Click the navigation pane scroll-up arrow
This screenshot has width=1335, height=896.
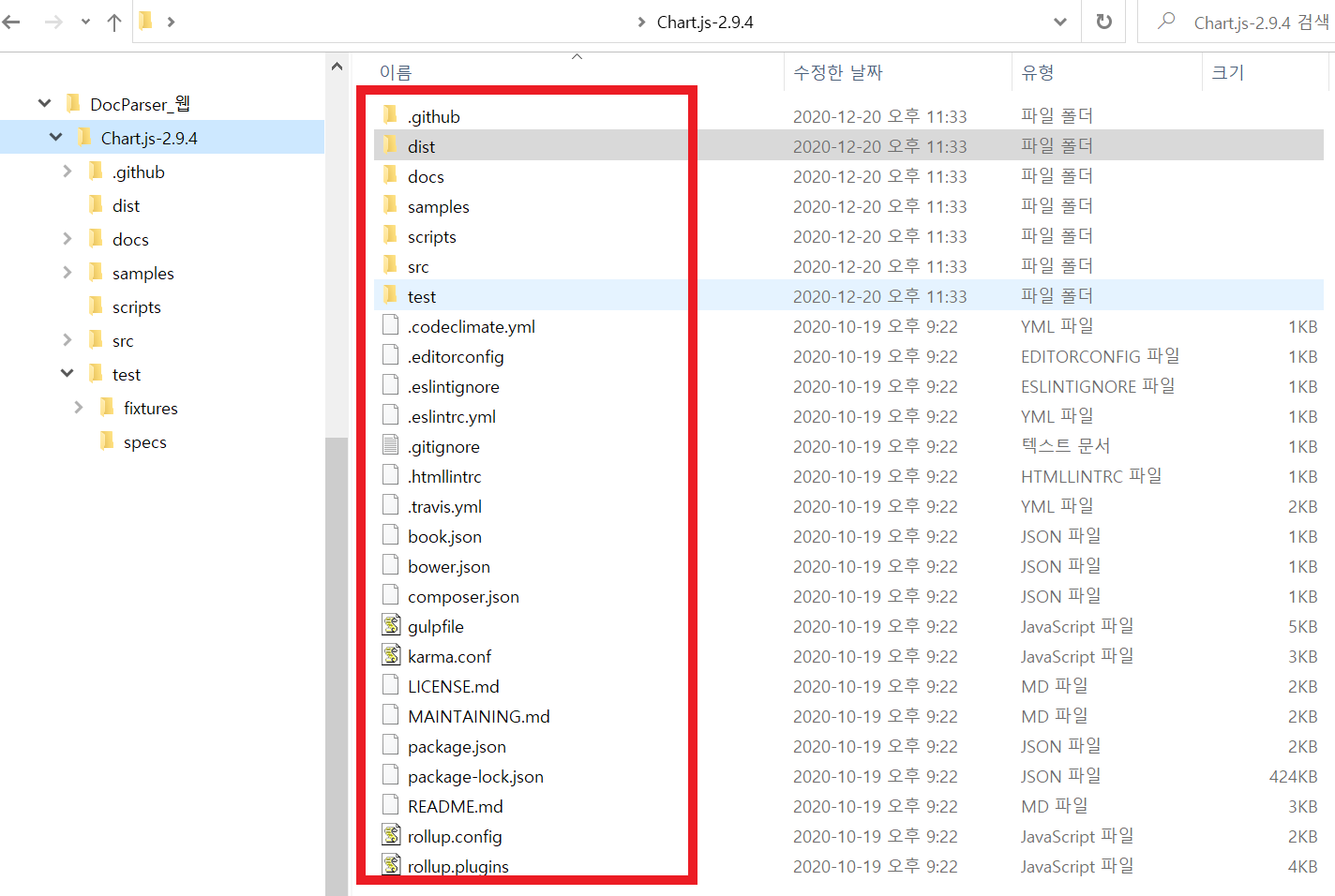click(x=337, y=67)
